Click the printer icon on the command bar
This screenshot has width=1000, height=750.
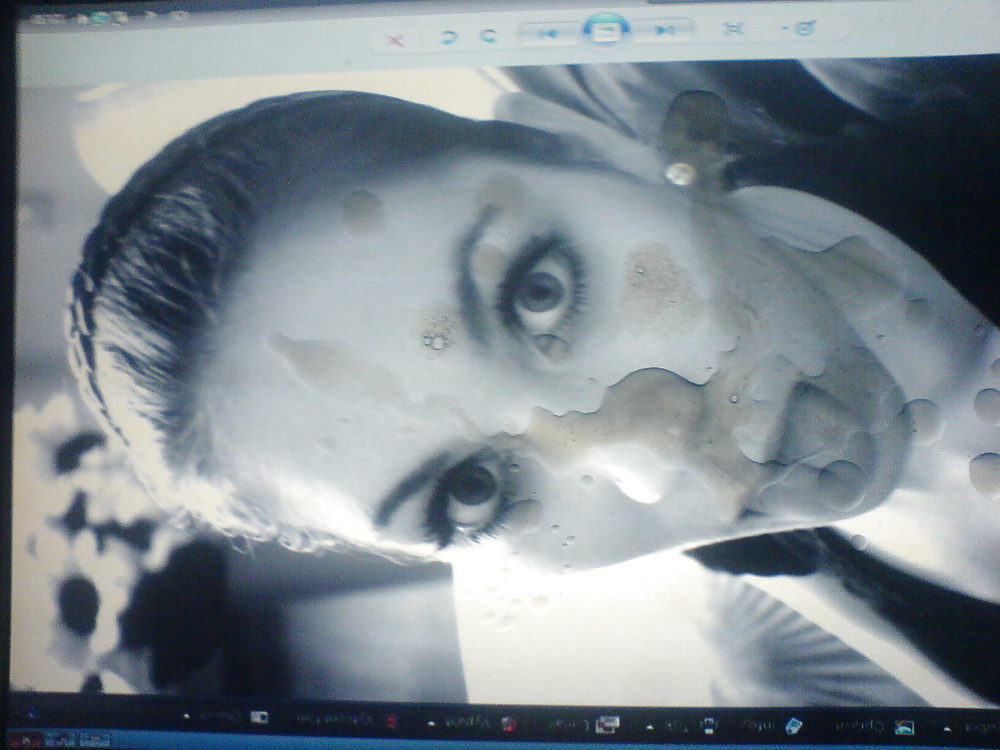click(708, 725)
